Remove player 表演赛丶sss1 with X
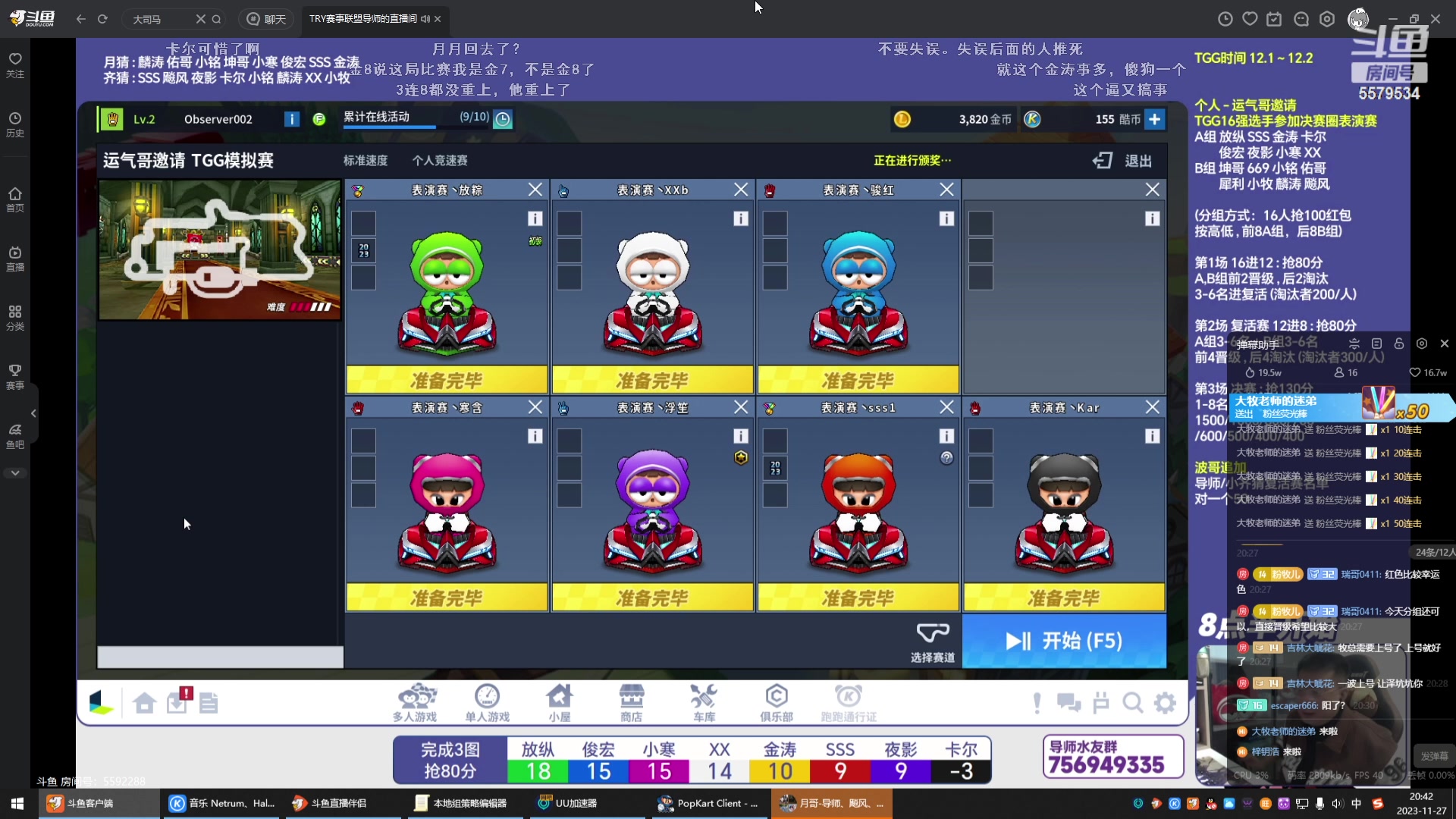Image resolution: width=1456 pixels, height=819 pixels. tap(946, 407)
